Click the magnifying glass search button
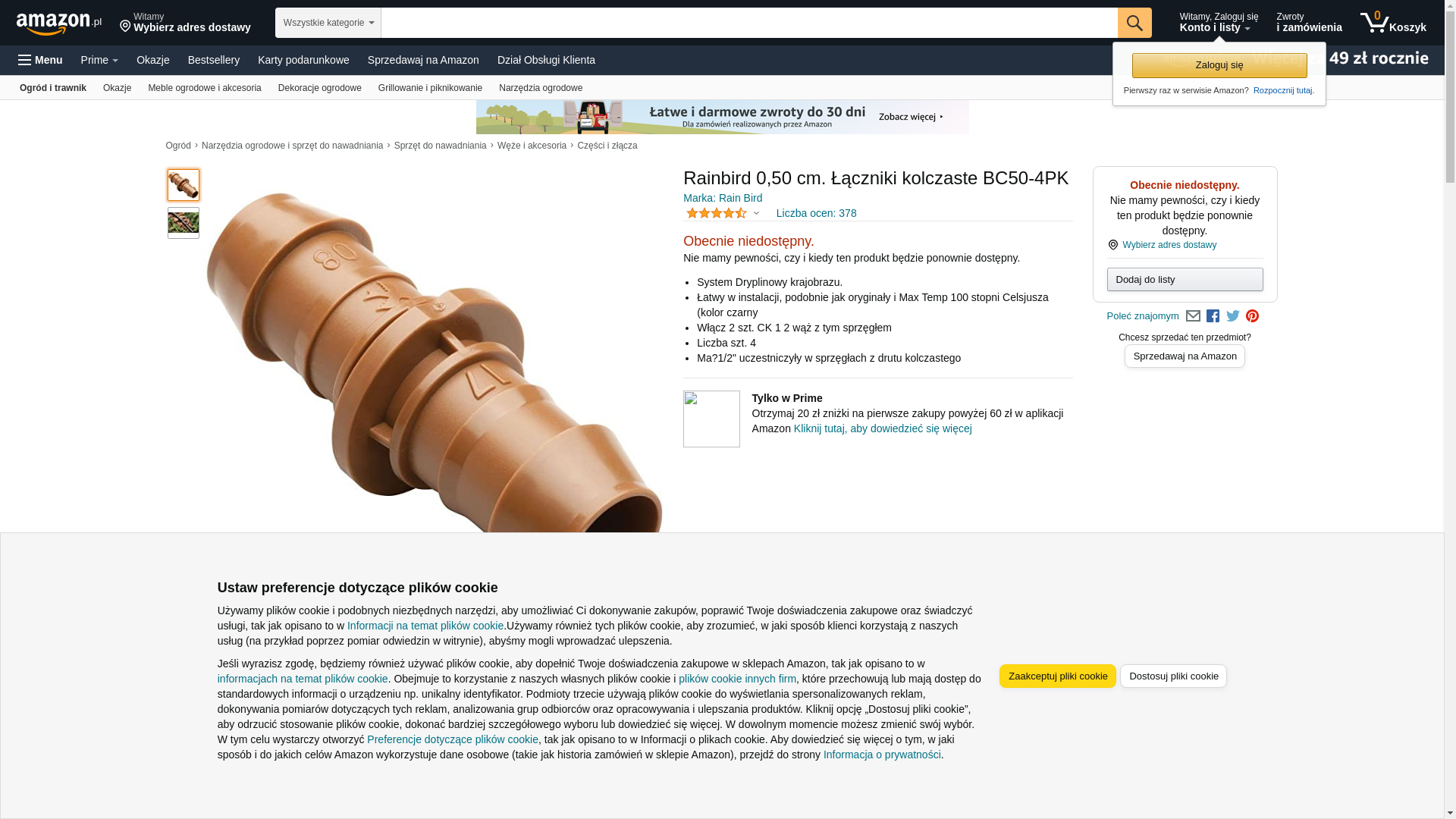This screenshot has width=1456, height=819. (x=1134, y=23)
